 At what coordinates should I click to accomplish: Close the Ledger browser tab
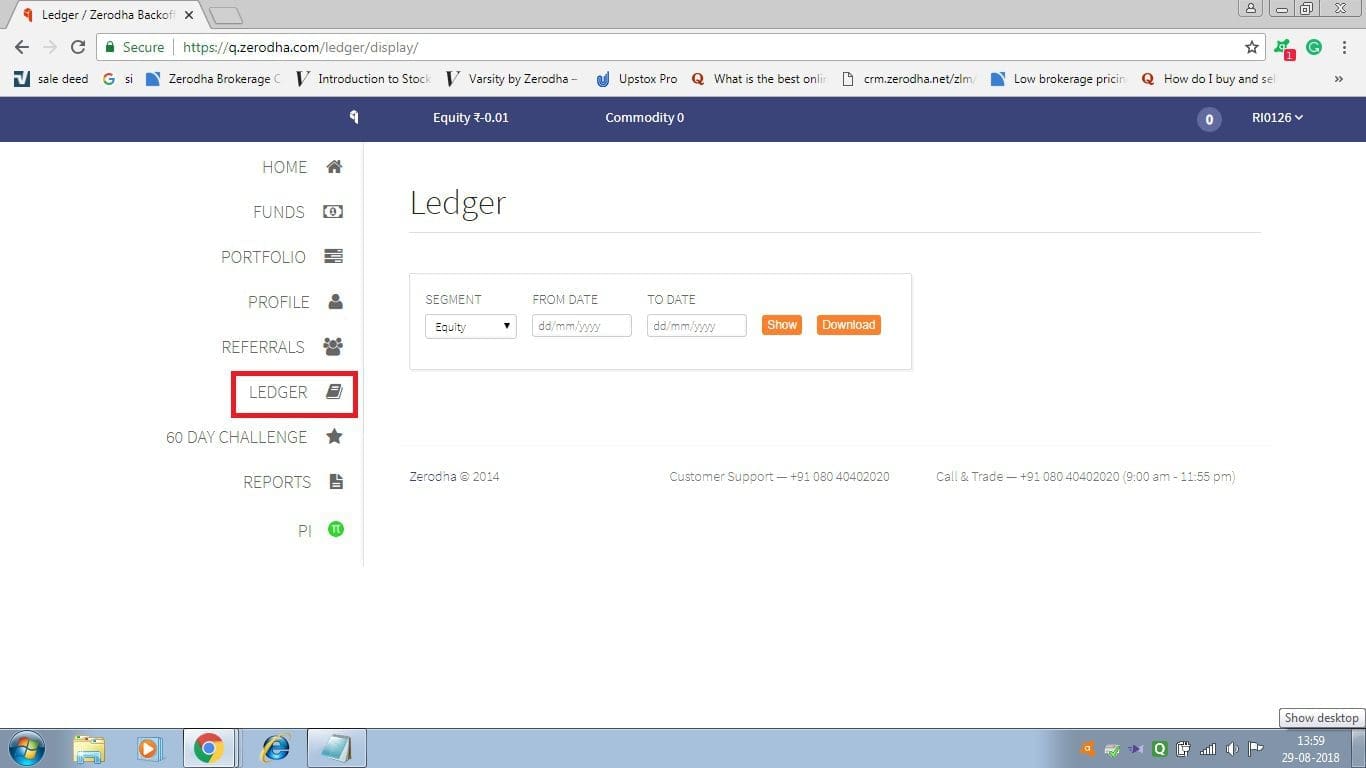(x=189, y=15)
